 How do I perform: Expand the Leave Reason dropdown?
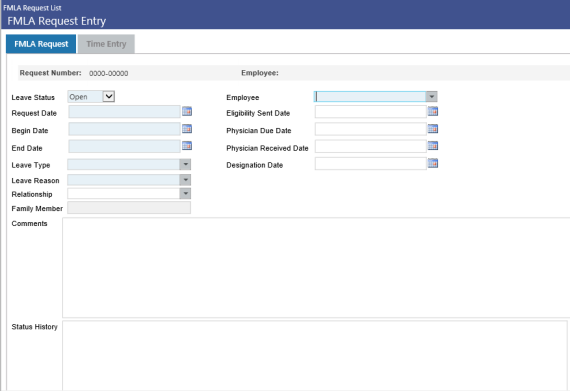pyautogui.click(x=185, y=180)
